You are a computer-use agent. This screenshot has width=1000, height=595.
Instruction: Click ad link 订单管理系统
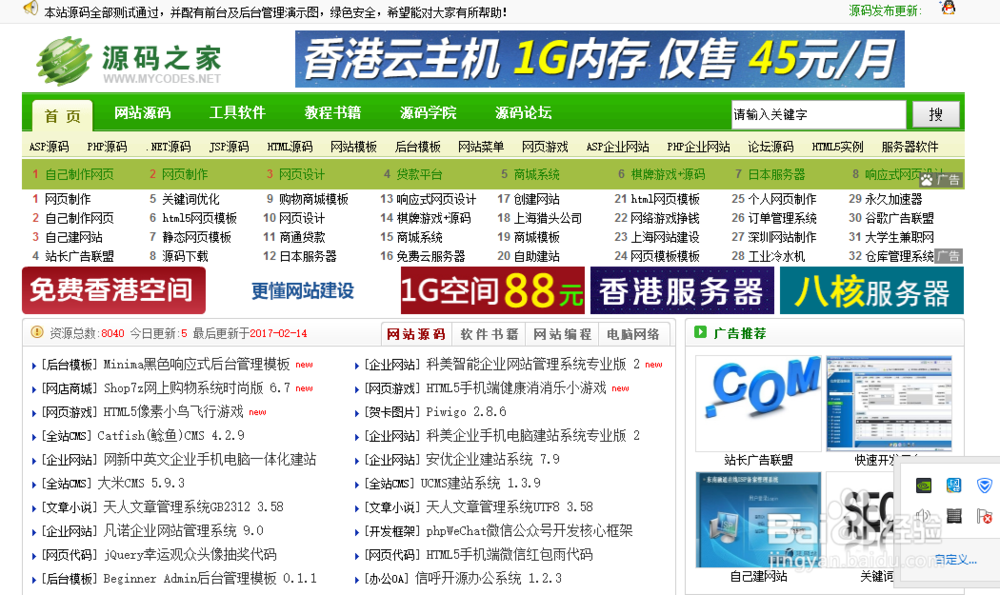(782, 218)
